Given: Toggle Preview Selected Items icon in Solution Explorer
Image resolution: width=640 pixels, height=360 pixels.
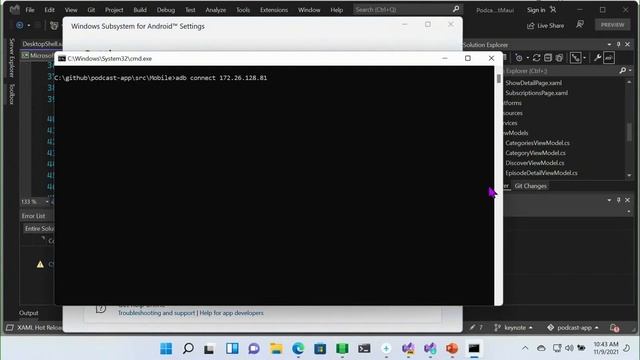Looking at the screenshot, I should click(x=609, y=58).
